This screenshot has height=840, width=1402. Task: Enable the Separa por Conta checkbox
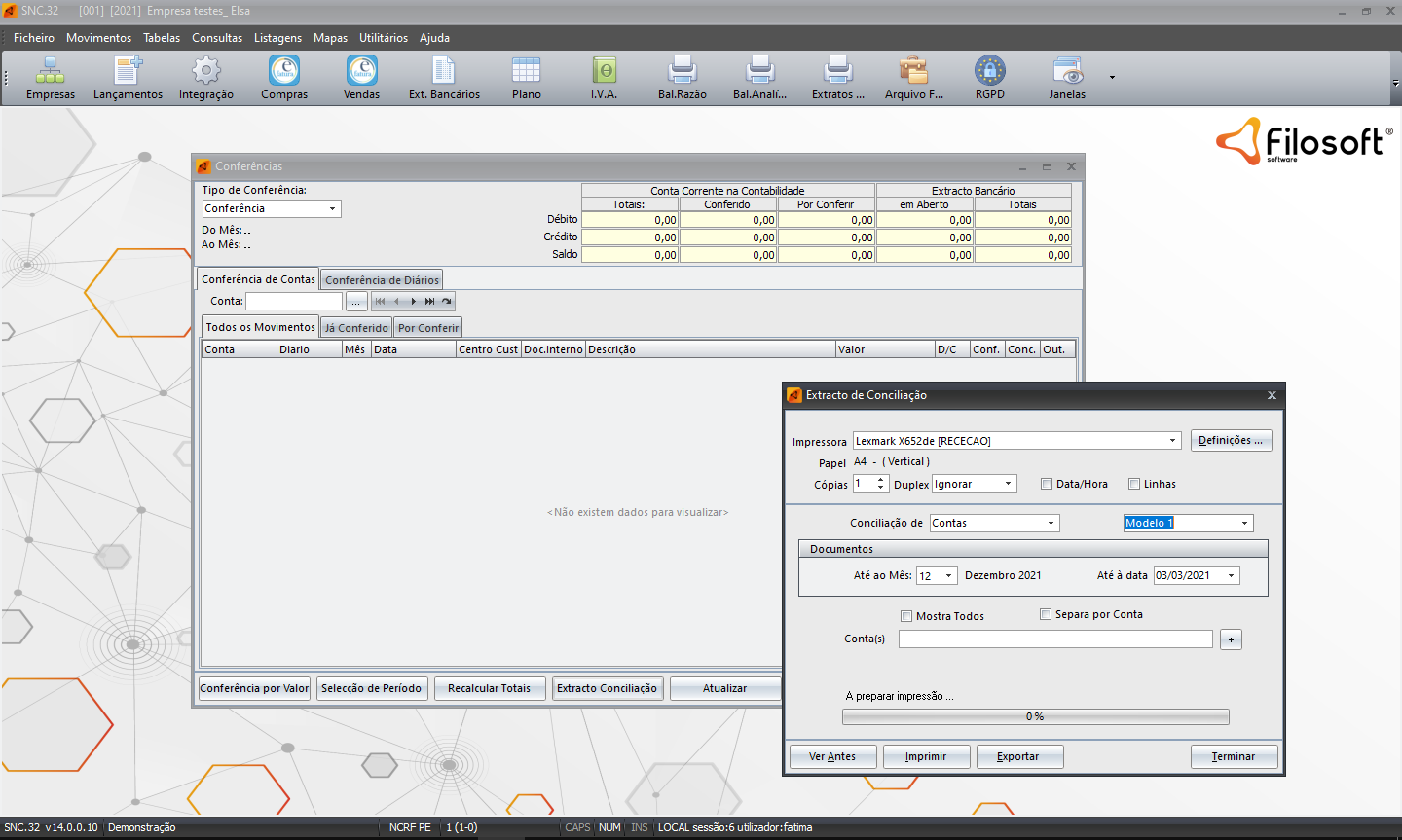1046,614
